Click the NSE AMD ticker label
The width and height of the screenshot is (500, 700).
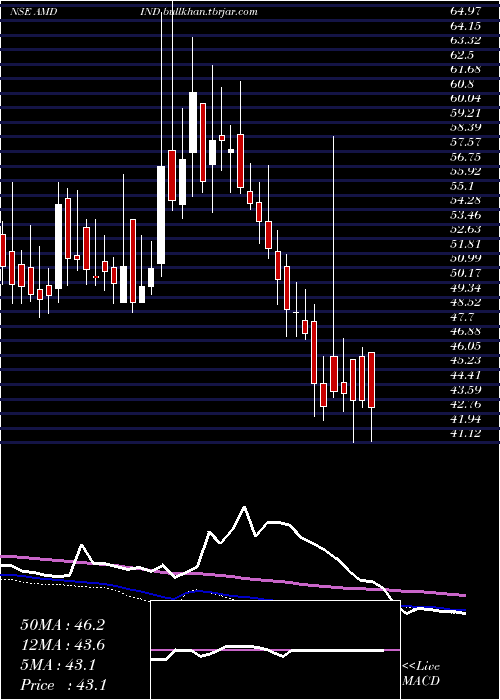(33, 12)
